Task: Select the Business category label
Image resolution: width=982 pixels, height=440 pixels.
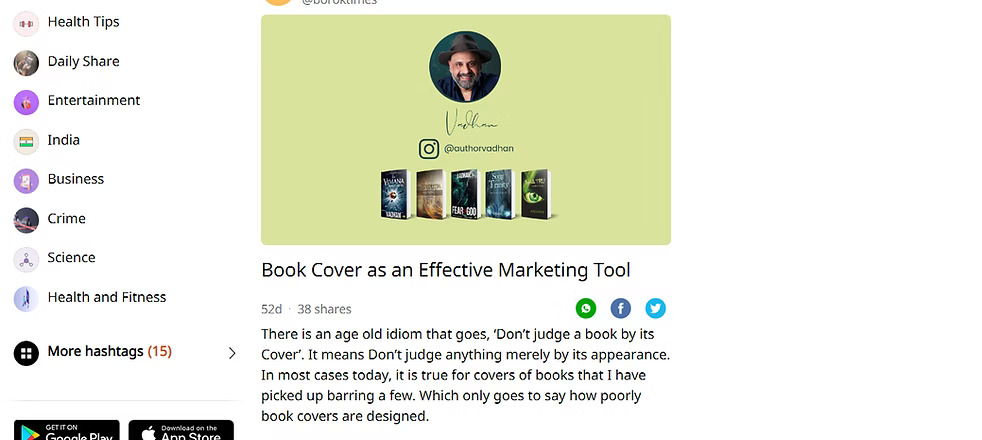Action: click(76, 180)
